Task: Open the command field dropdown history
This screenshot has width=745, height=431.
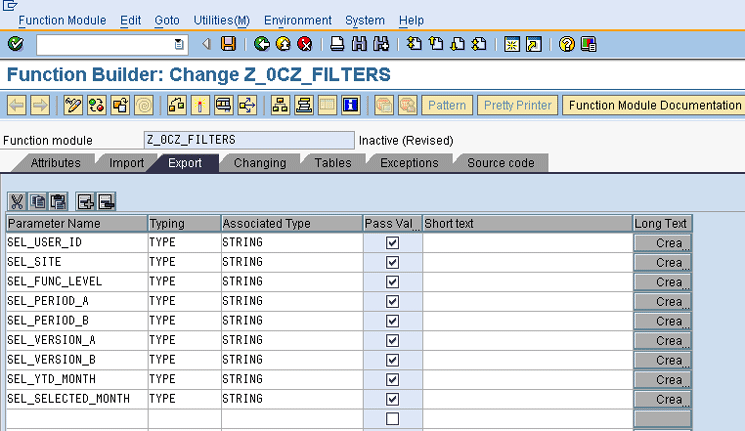Action: point(180,44)
